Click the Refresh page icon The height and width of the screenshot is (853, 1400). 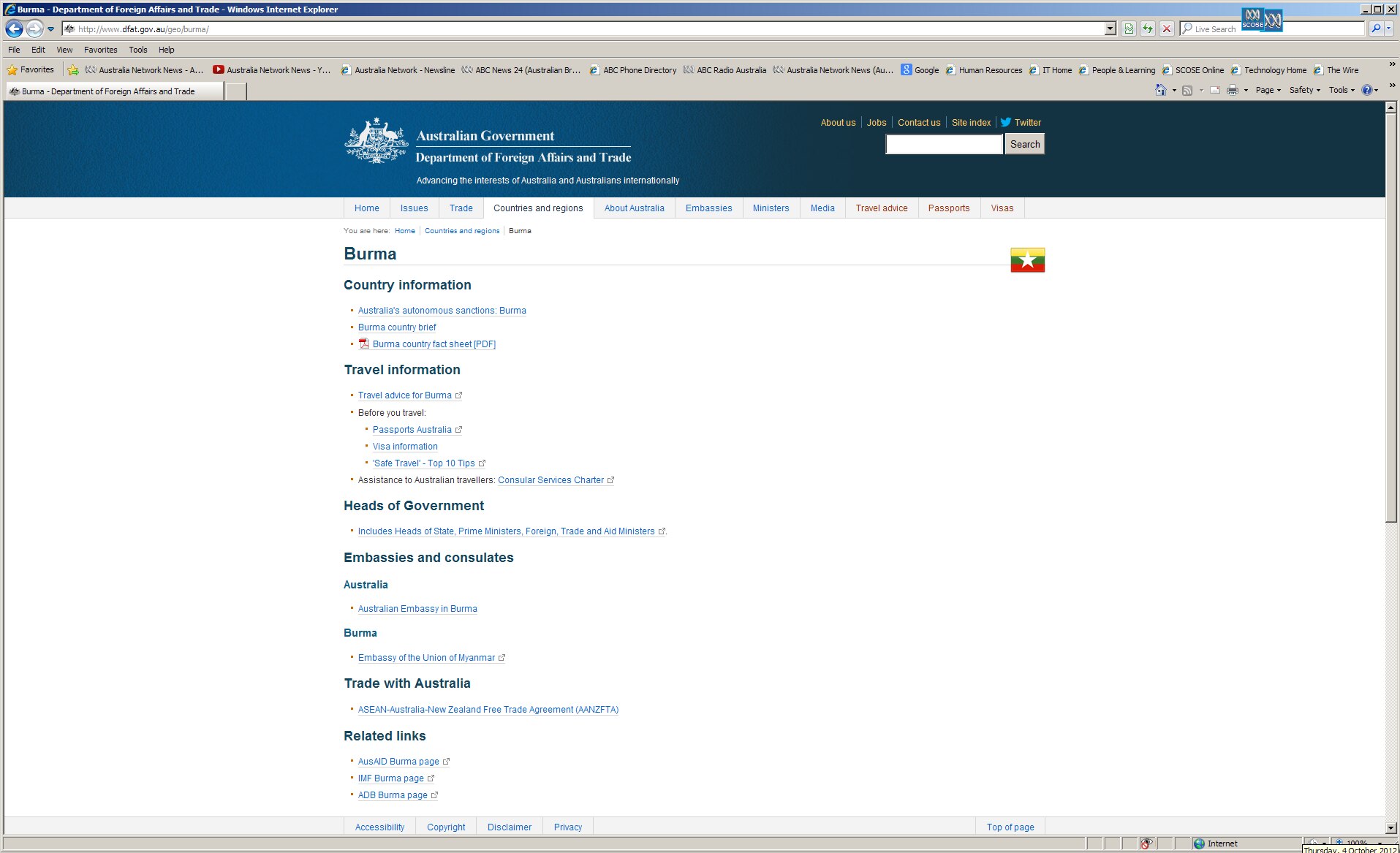tap(1148, 29)
